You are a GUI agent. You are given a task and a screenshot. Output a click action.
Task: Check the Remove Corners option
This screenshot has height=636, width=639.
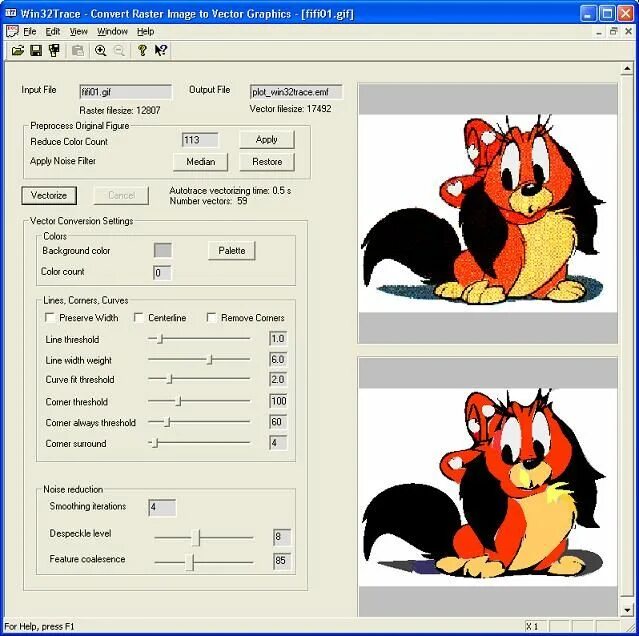212,317
